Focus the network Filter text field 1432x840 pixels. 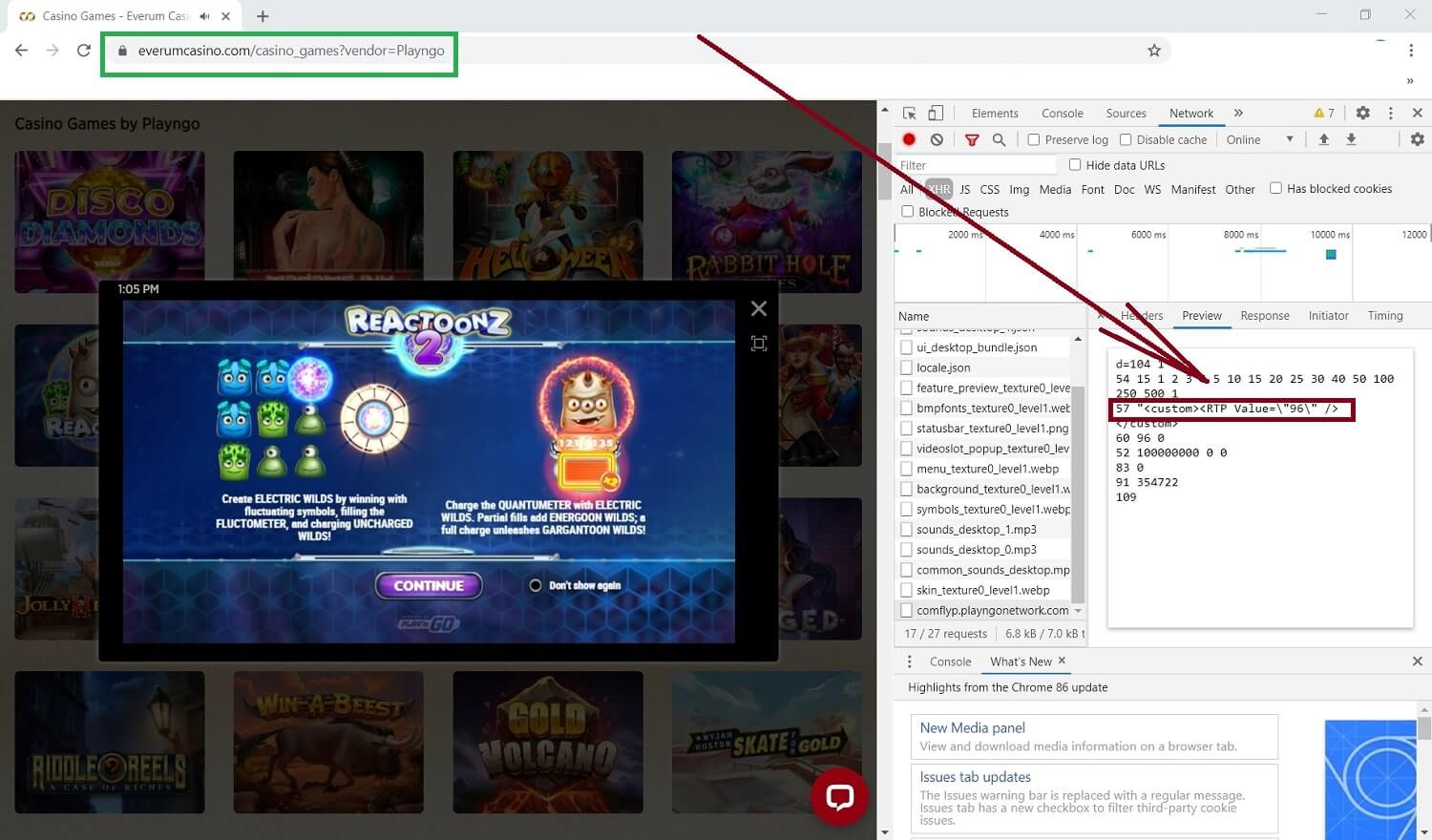point(975,165)
